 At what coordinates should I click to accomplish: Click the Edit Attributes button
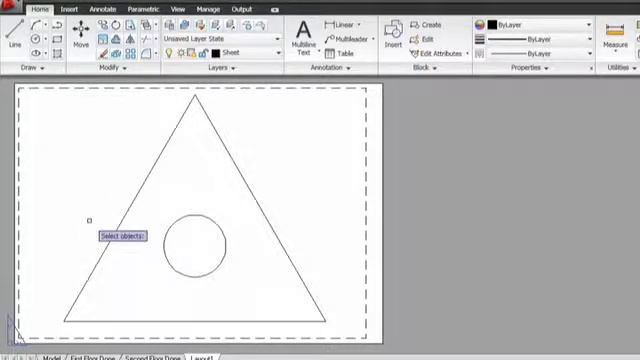436,53
